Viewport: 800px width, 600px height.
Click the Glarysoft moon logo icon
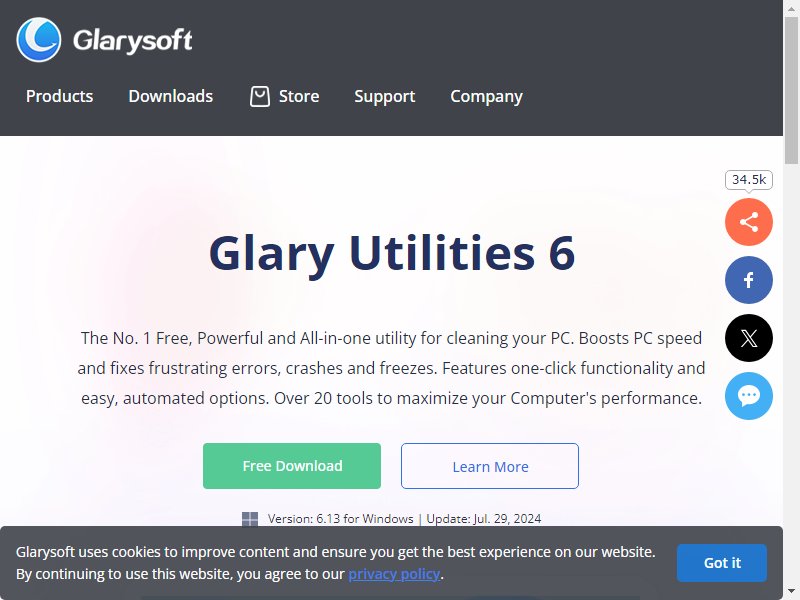click(x=39, y=40)
